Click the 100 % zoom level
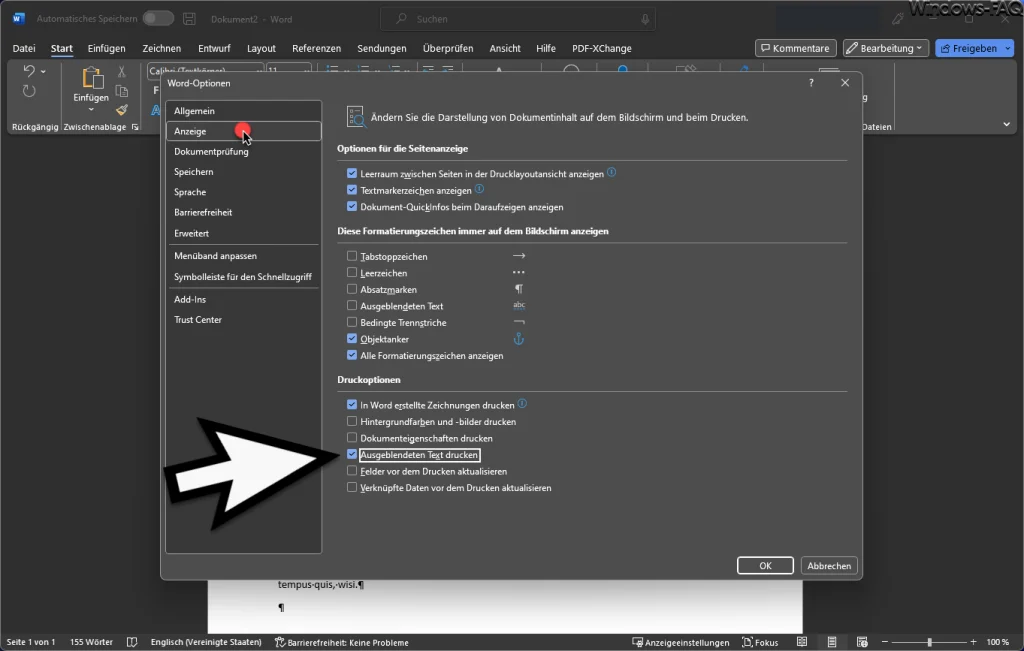The height and width of the screenshot is (651, 1024). [997, 643]
